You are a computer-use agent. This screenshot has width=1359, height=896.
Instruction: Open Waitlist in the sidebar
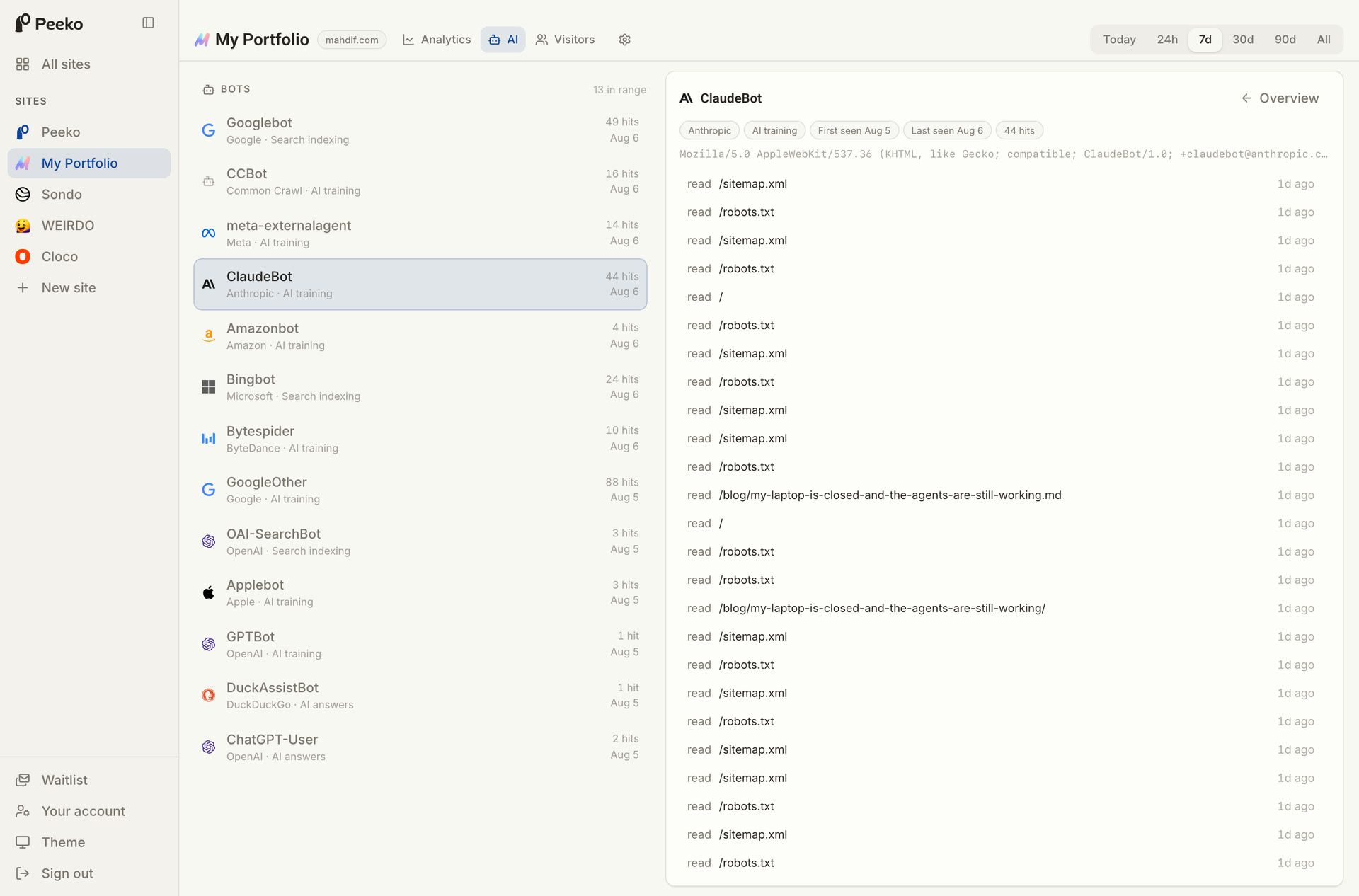pyautogui.click(x=89, y=780)
